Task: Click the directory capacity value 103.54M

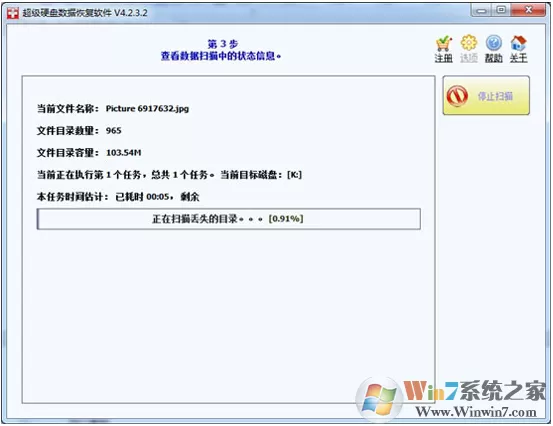Action: coord(123,153)
